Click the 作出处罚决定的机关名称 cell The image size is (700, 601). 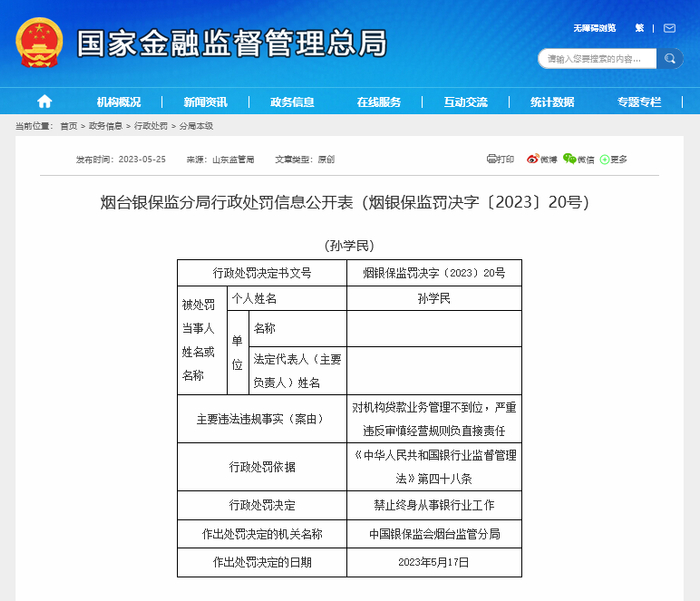coord(262,534)
